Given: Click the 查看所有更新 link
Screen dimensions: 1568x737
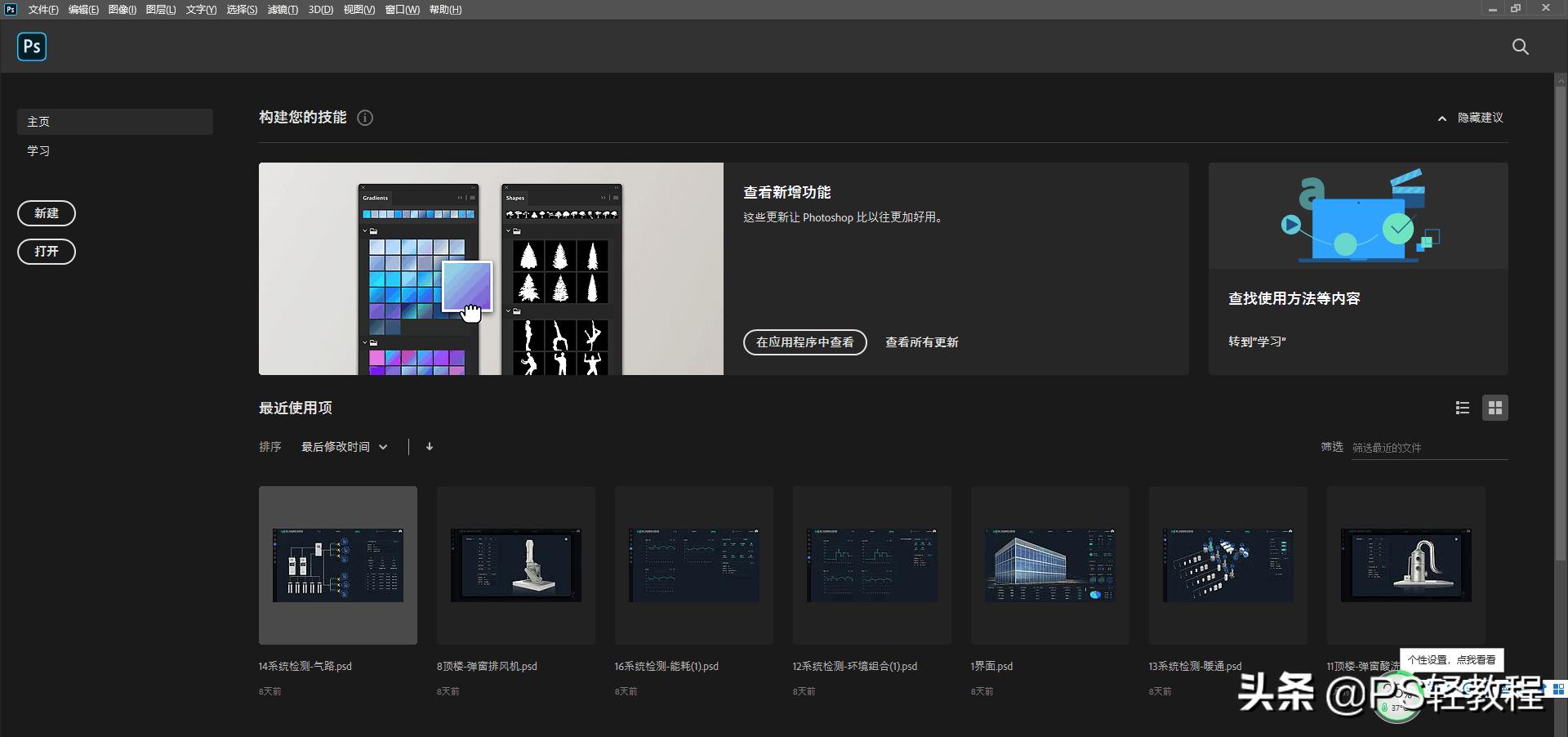Looking at the screenshot, I should 921,342.
